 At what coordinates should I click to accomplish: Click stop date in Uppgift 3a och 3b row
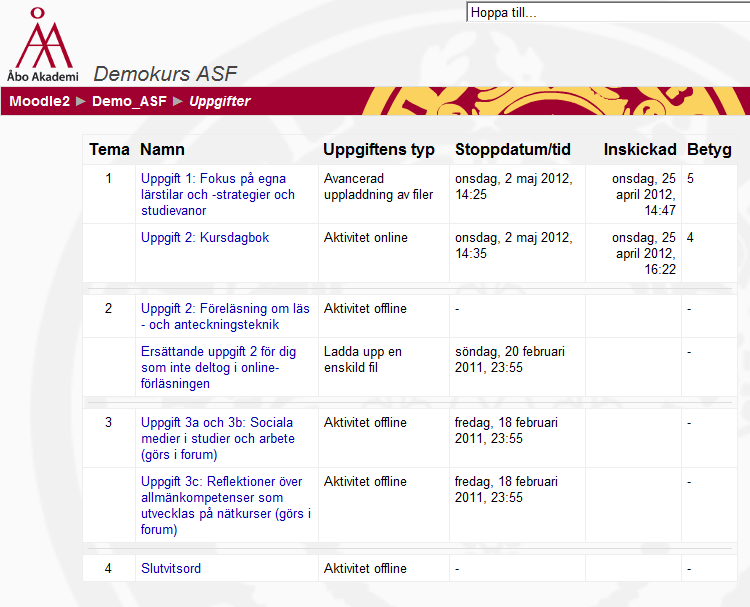[506, 430]
